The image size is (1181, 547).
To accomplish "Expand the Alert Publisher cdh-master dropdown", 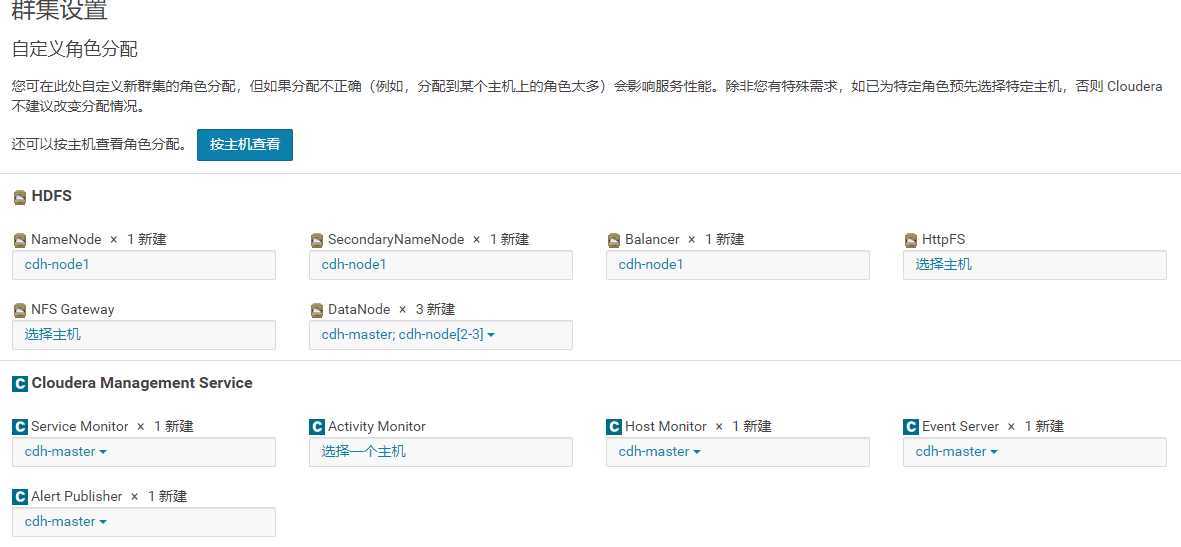I will 144,522.
